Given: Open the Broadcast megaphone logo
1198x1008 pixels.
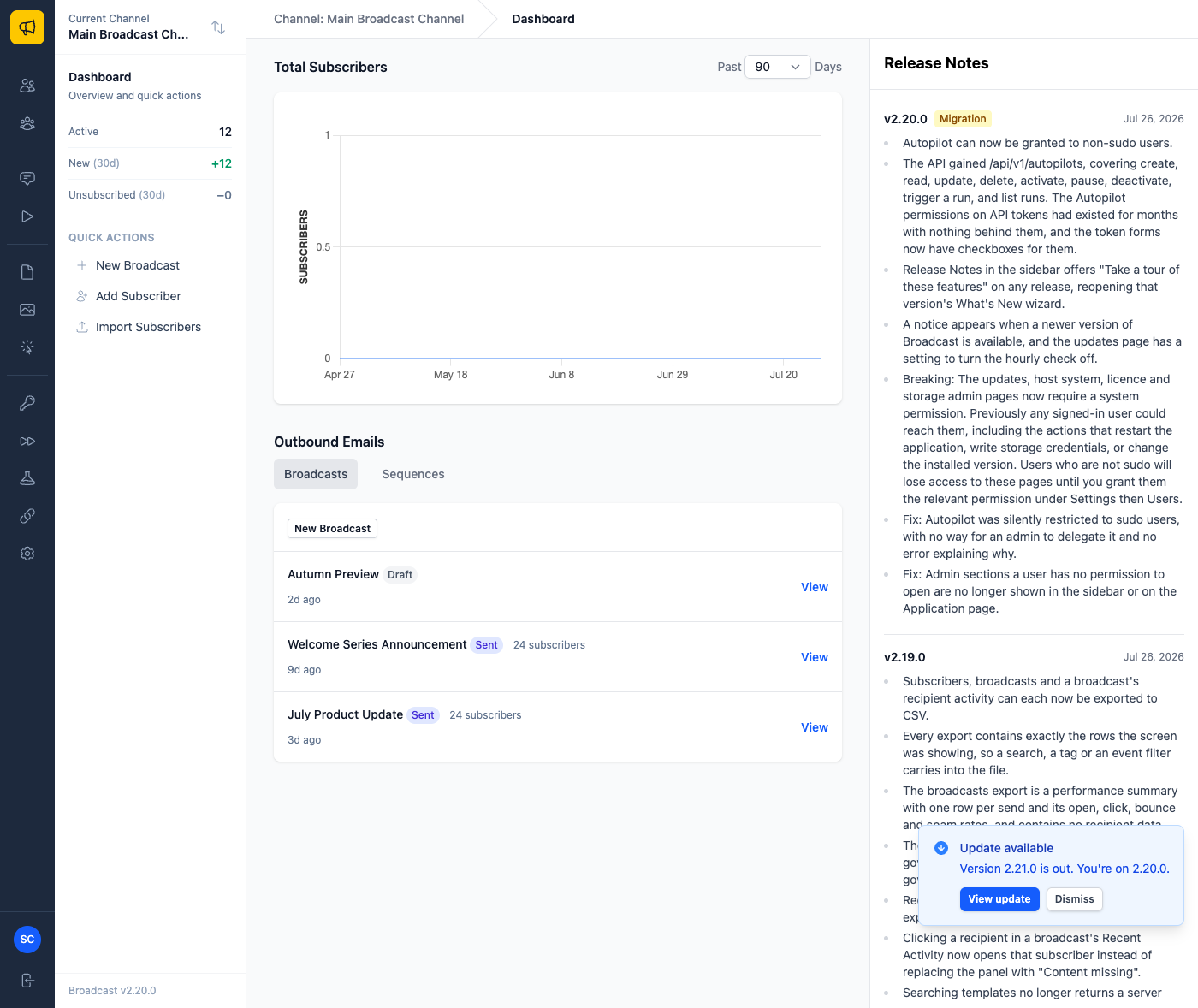Looking at the screenshot, I should [27, 27].
